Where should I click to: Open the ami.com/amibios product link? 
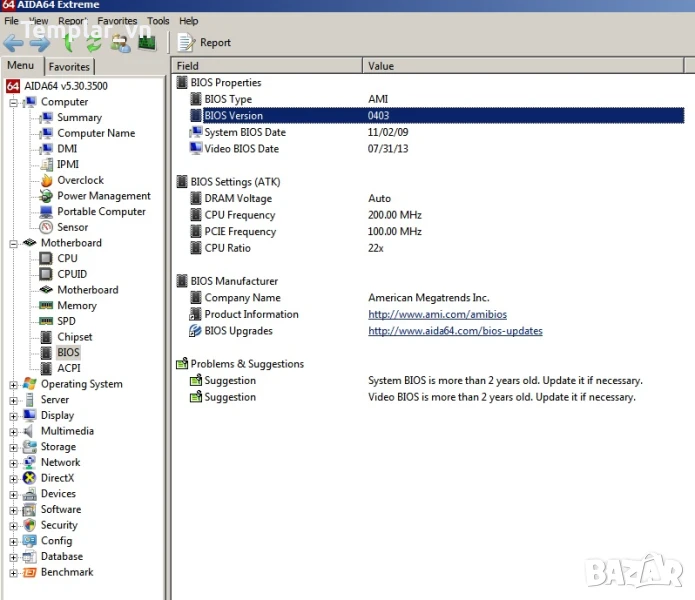pyautogui.click(x=437, y=314)
